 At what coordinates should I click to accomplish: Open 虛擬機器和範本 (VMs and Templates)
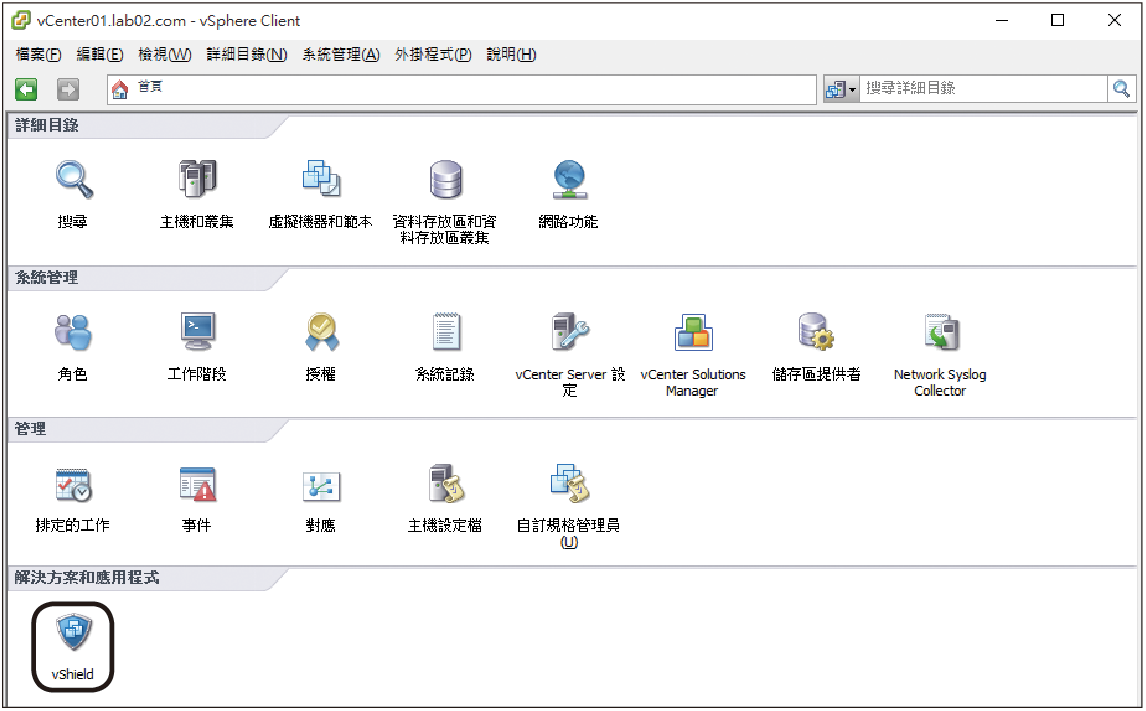click(x=322, y=178)
